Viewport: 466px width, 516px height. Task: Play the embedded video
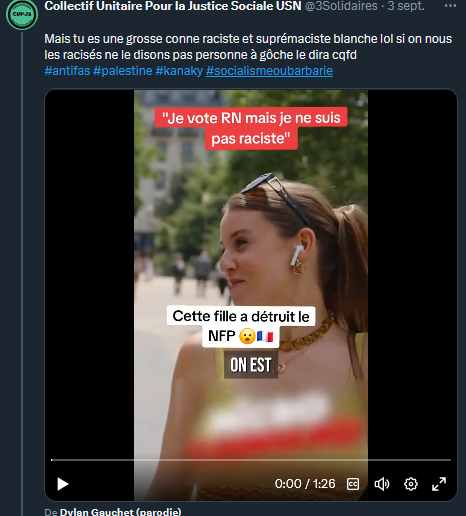pyautogui.click(x=62, y=484)
